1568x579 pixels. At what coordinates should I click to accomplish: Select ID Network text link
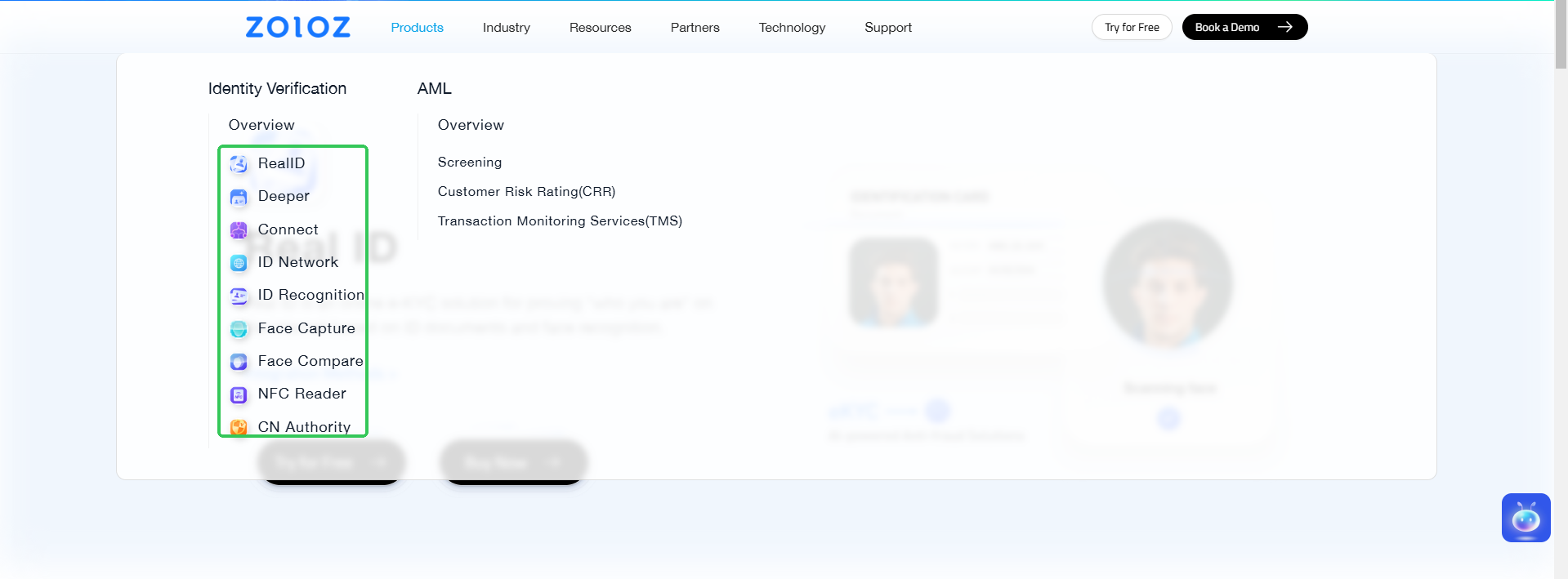pos(297,262)
